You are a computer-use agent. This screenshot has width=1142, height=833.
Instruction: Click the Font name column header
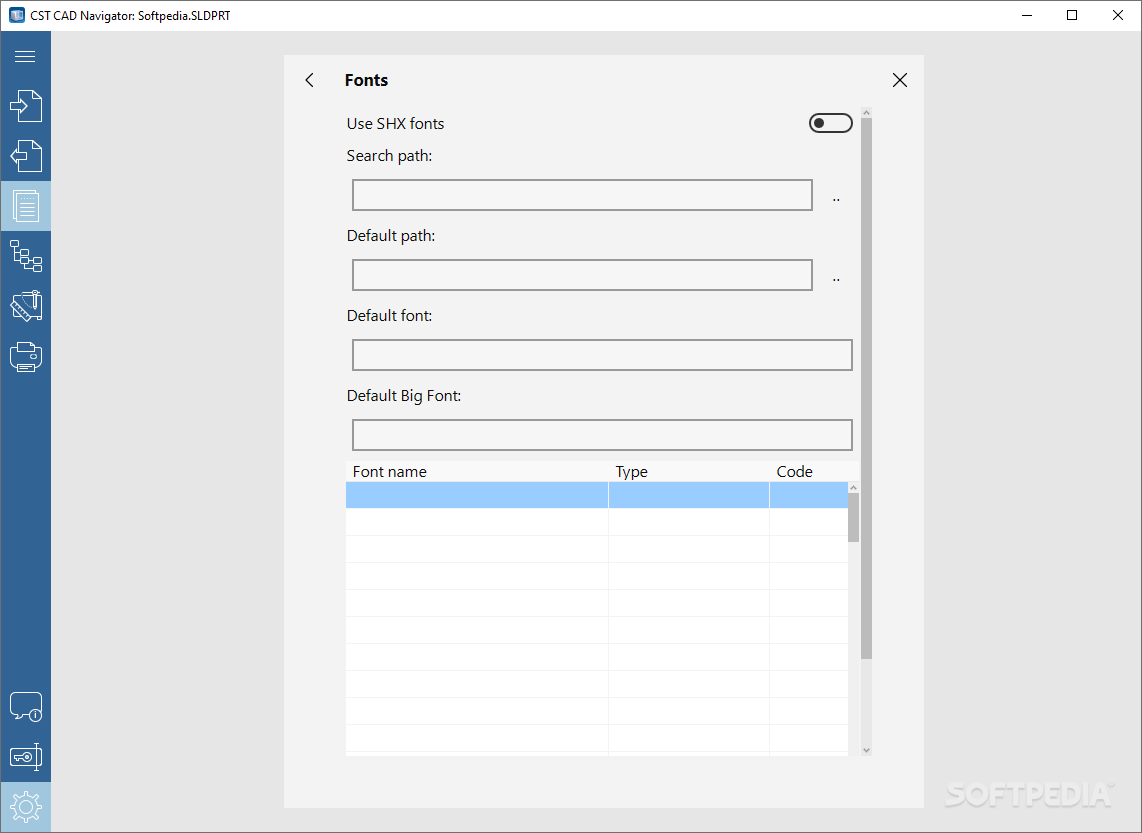coord(477,471)
